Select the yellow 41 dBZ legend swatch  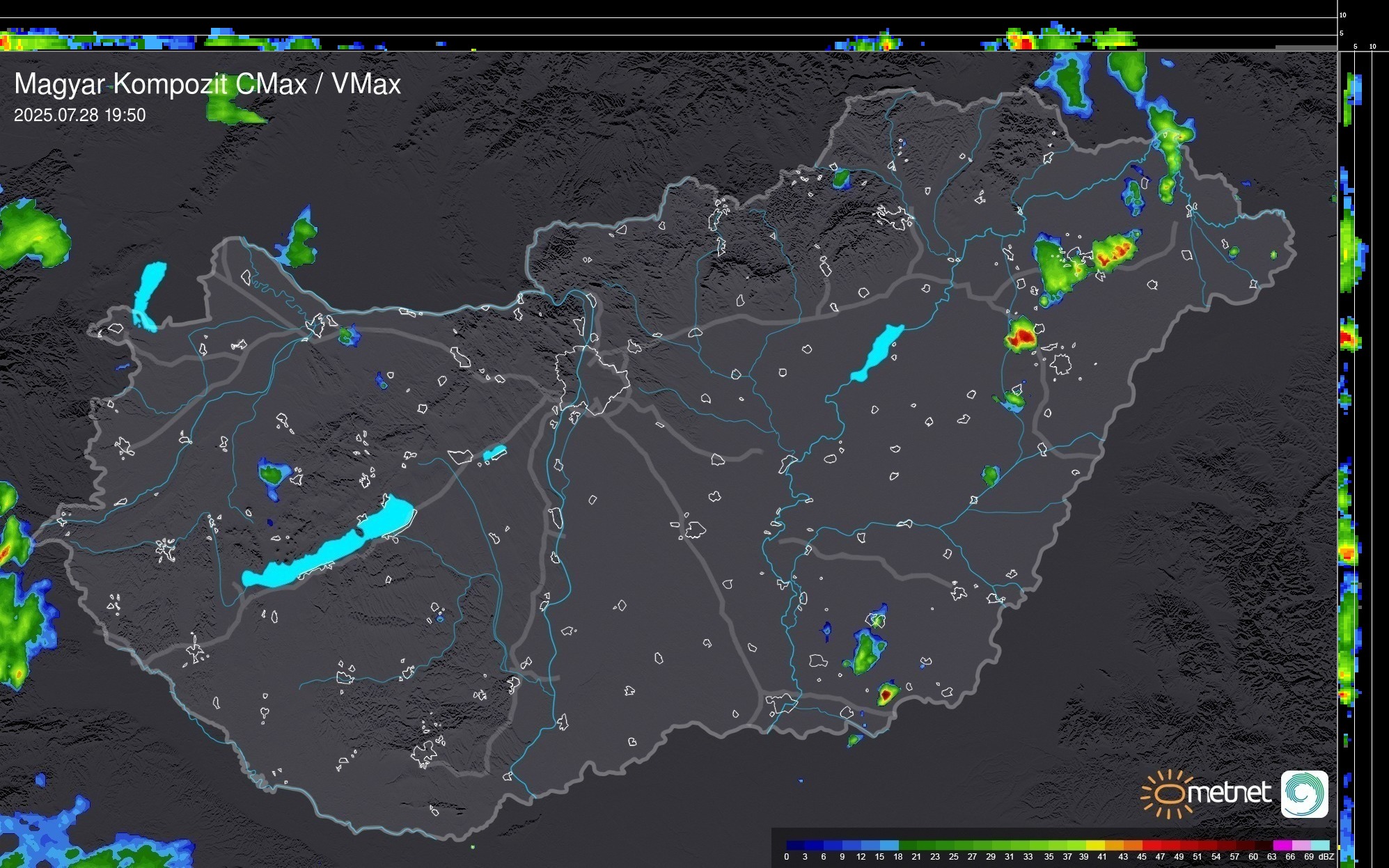(1096, 845)
